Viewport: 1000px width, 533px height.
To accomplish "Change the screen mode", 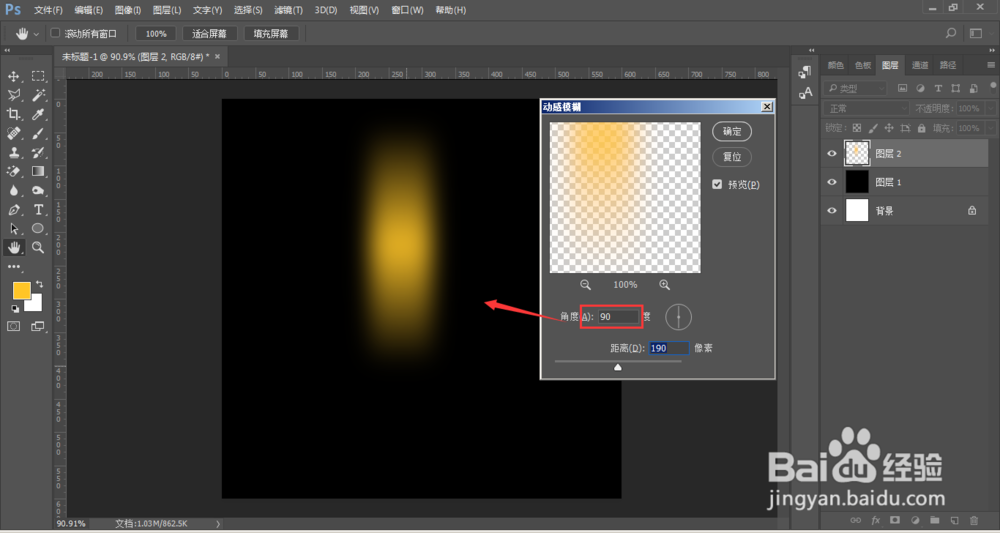I will (38, 326).
